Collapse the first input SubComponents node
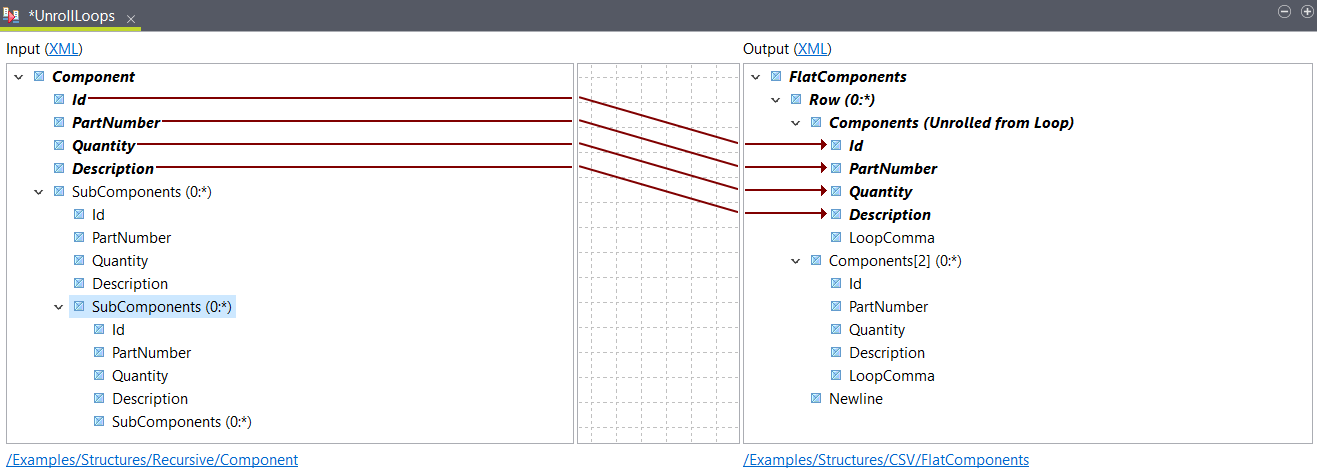 (38, 191)
